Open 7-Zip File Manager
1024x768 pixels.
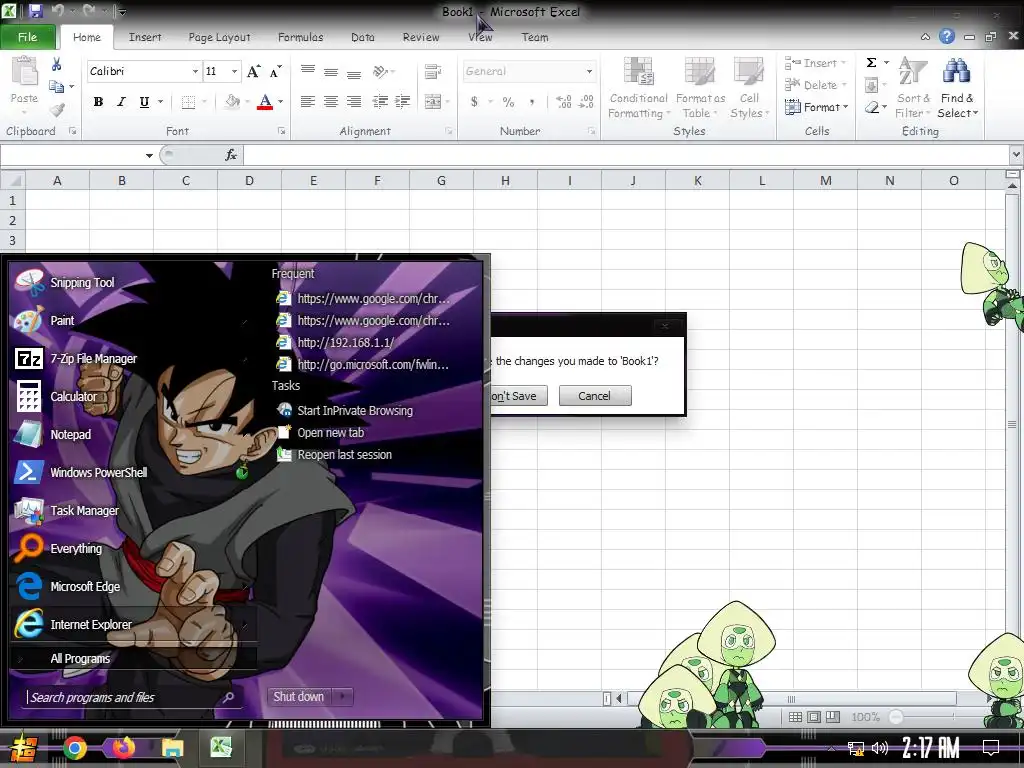(77, 359)
